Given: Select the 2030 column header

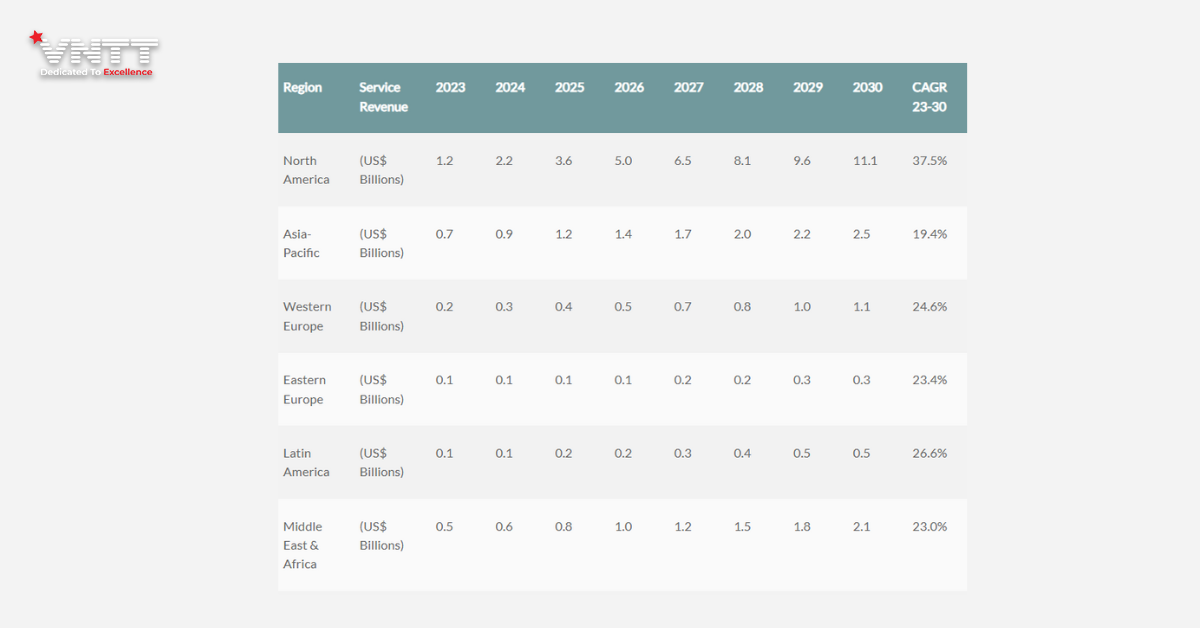Looking at the screenshot, I should coord(867,87).
